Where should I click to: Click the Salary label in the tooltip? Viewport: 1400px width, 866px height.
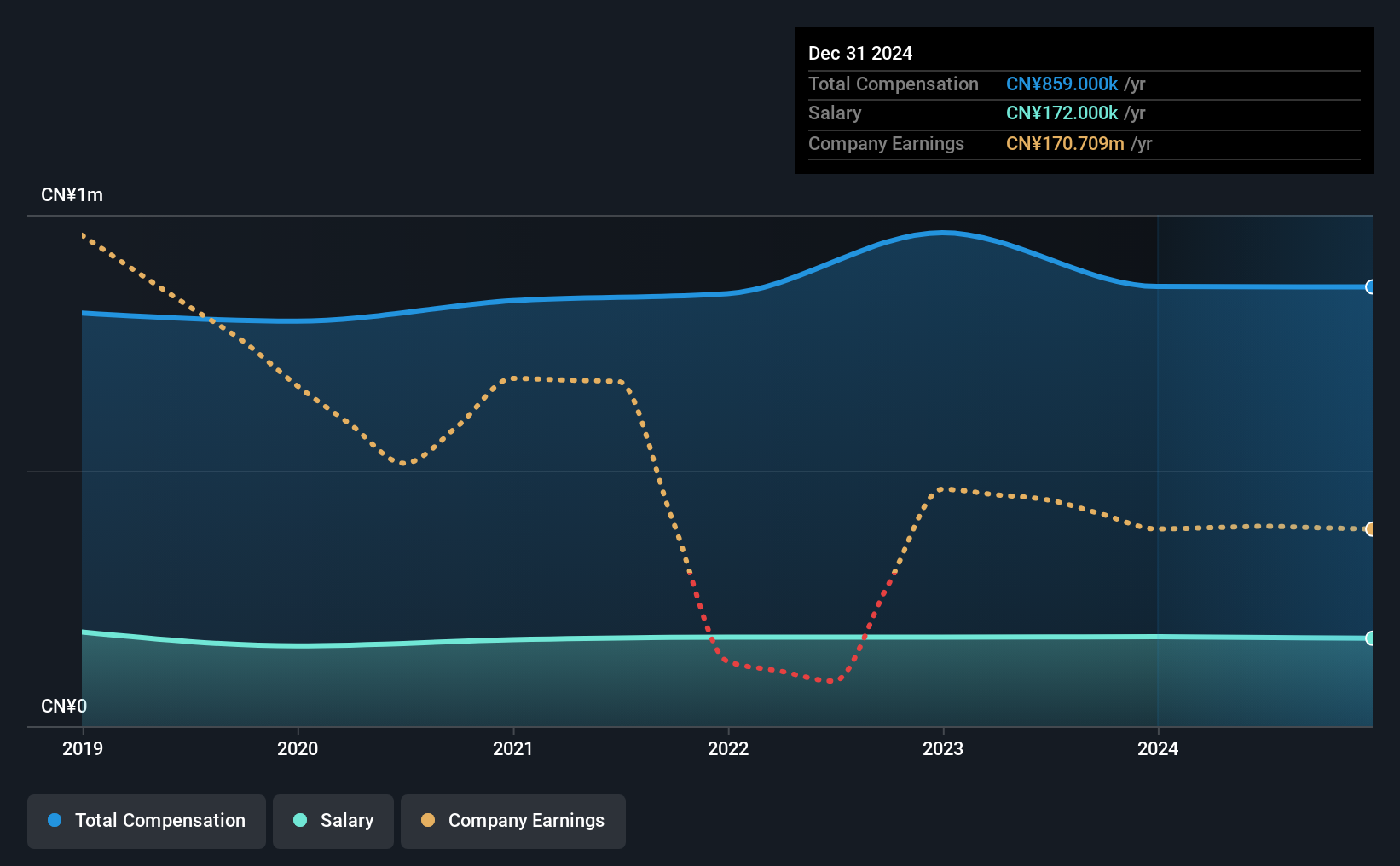coord(835,113)
